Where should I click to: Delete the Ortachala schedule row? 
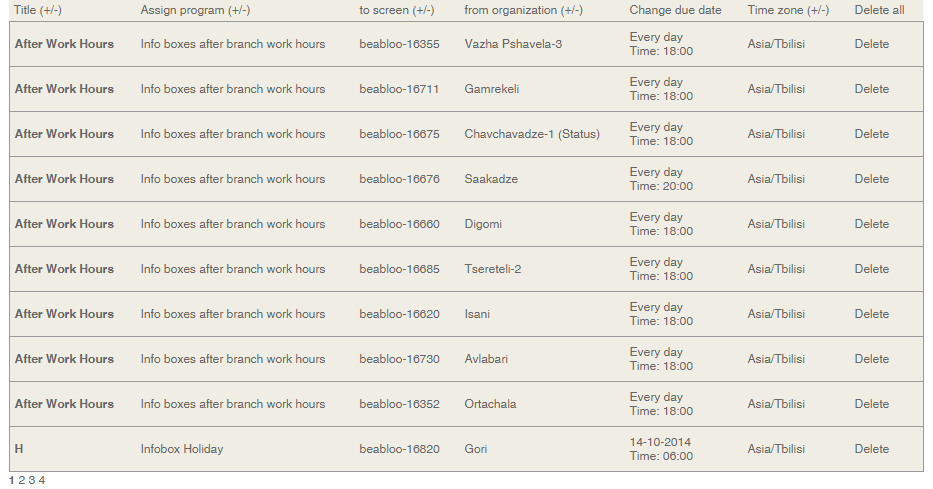coord(871,404)
